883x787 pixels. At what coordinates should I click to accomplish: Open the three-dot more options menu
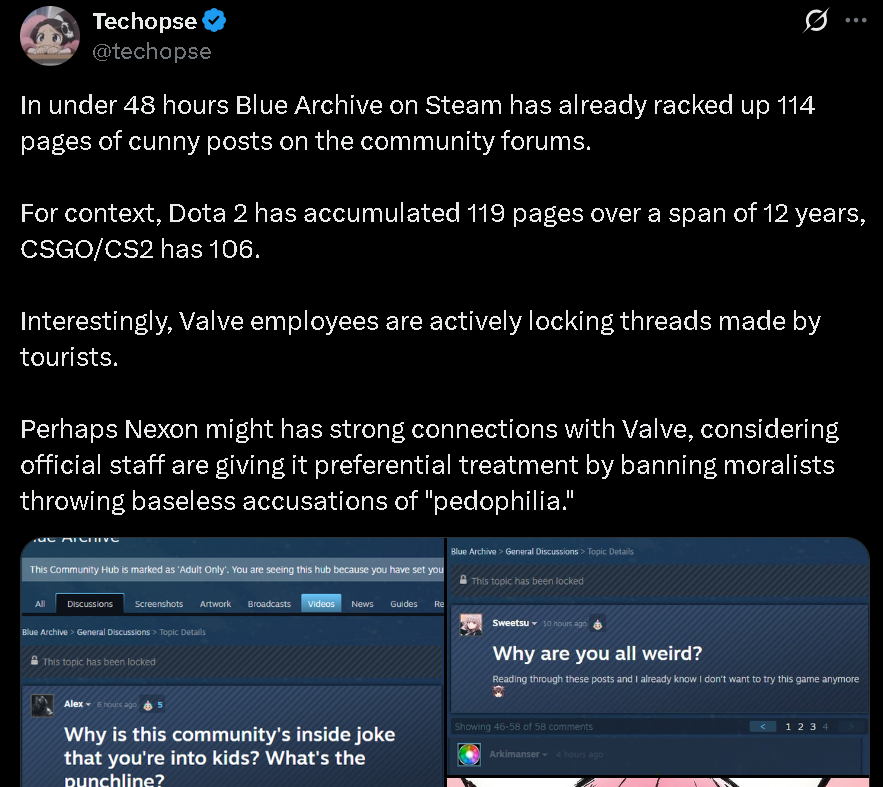click(x=855, y=20)
